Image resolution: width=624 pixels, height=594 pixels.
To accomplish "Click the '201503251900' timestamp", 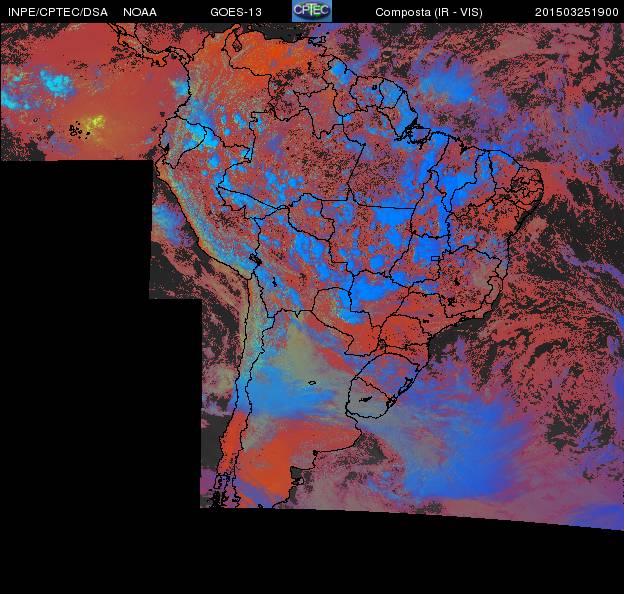I will coord(577,12).
